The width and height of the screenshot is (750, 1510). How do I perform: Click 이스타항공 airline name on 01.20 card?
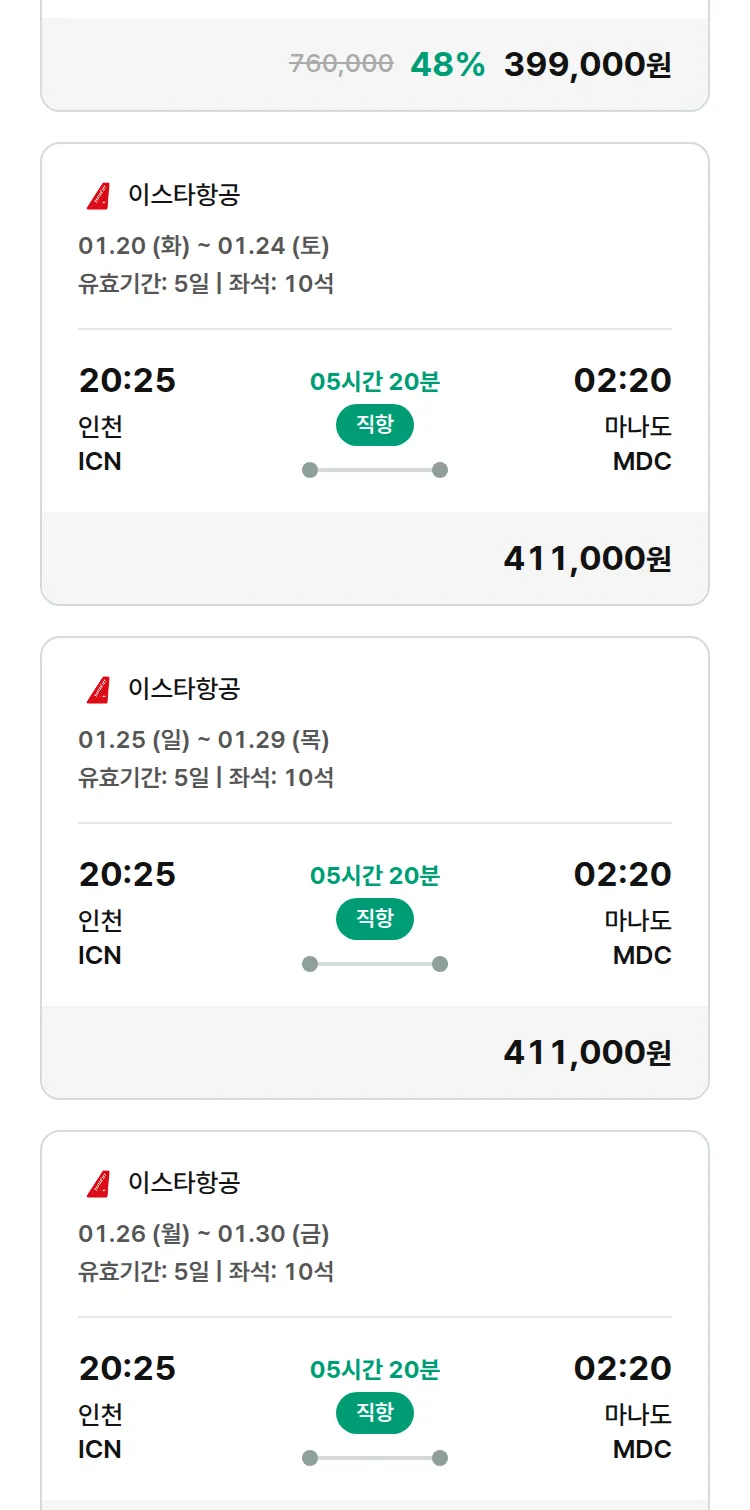184,195
